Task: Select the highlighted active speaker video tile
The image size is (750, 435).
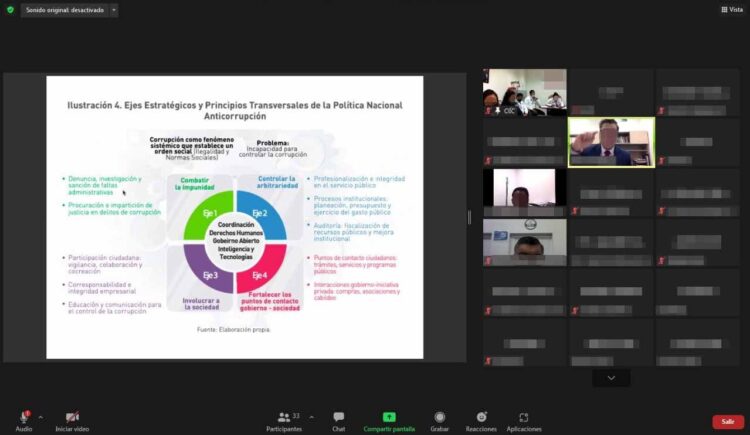Action: [x=611, y=142]
